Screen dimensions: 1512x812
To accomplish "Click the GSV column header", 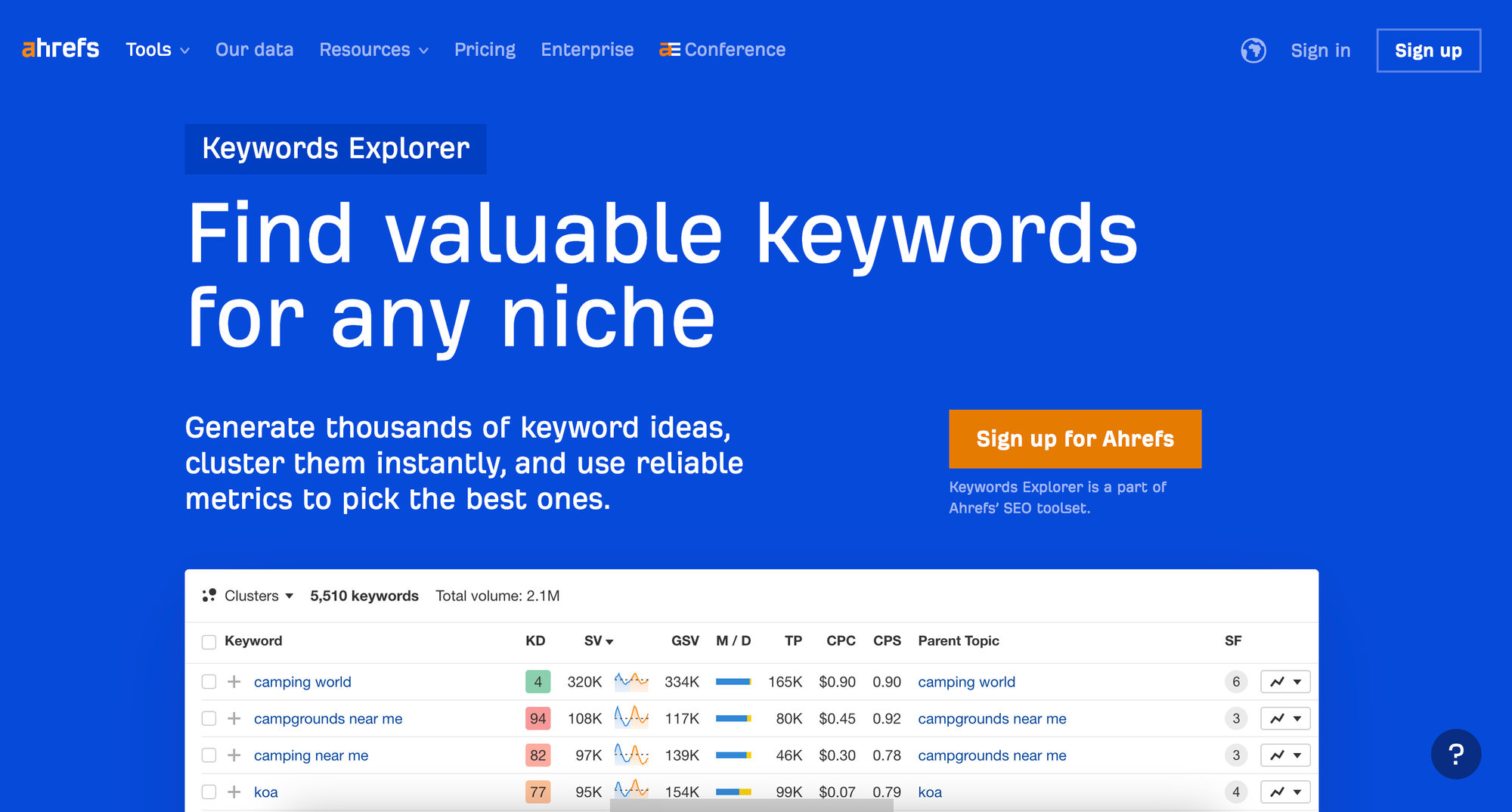I will [685, 641].
